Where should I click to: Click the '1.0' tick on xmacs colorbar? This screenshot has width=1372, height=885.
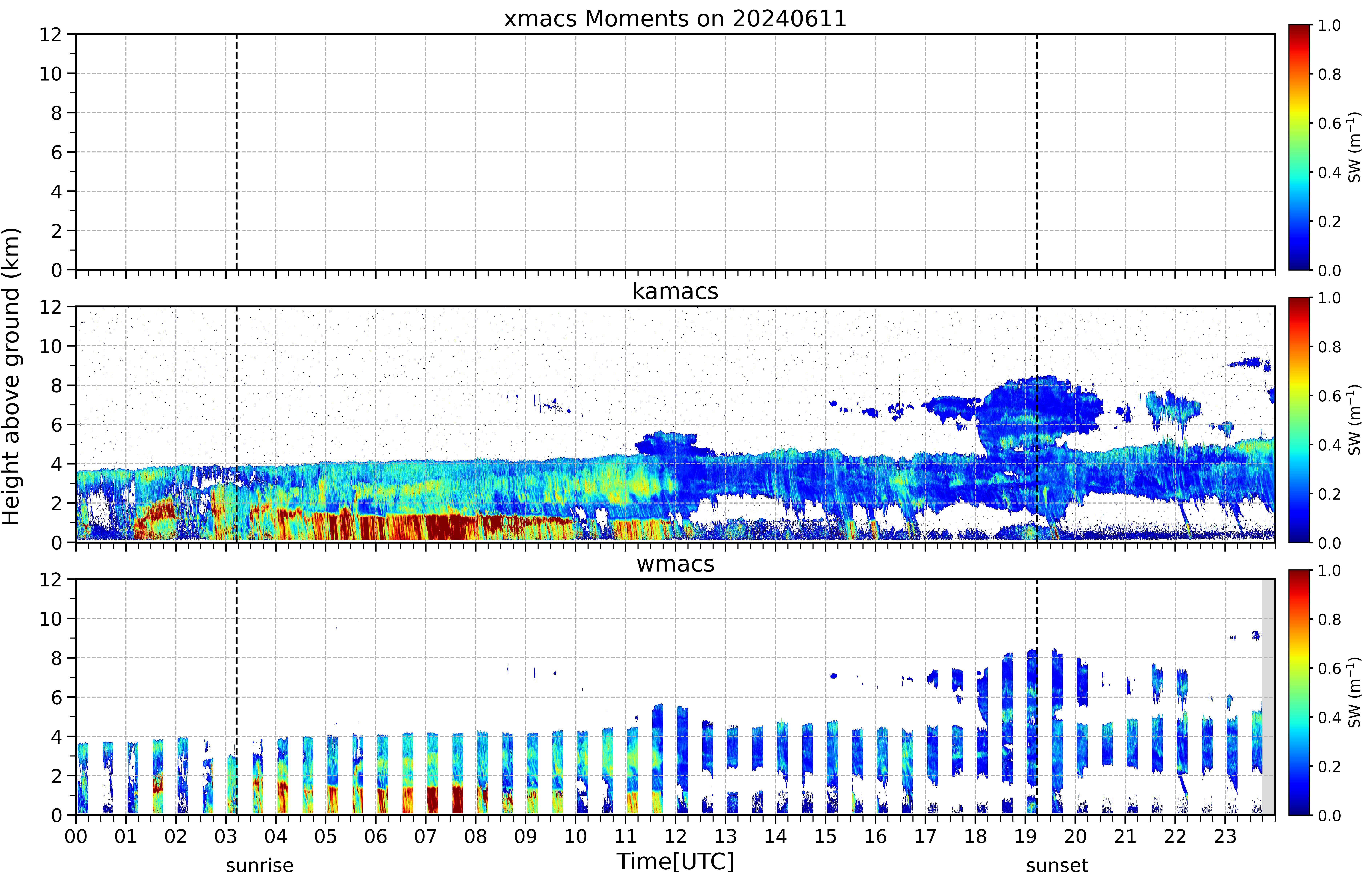pos(1329,25)
